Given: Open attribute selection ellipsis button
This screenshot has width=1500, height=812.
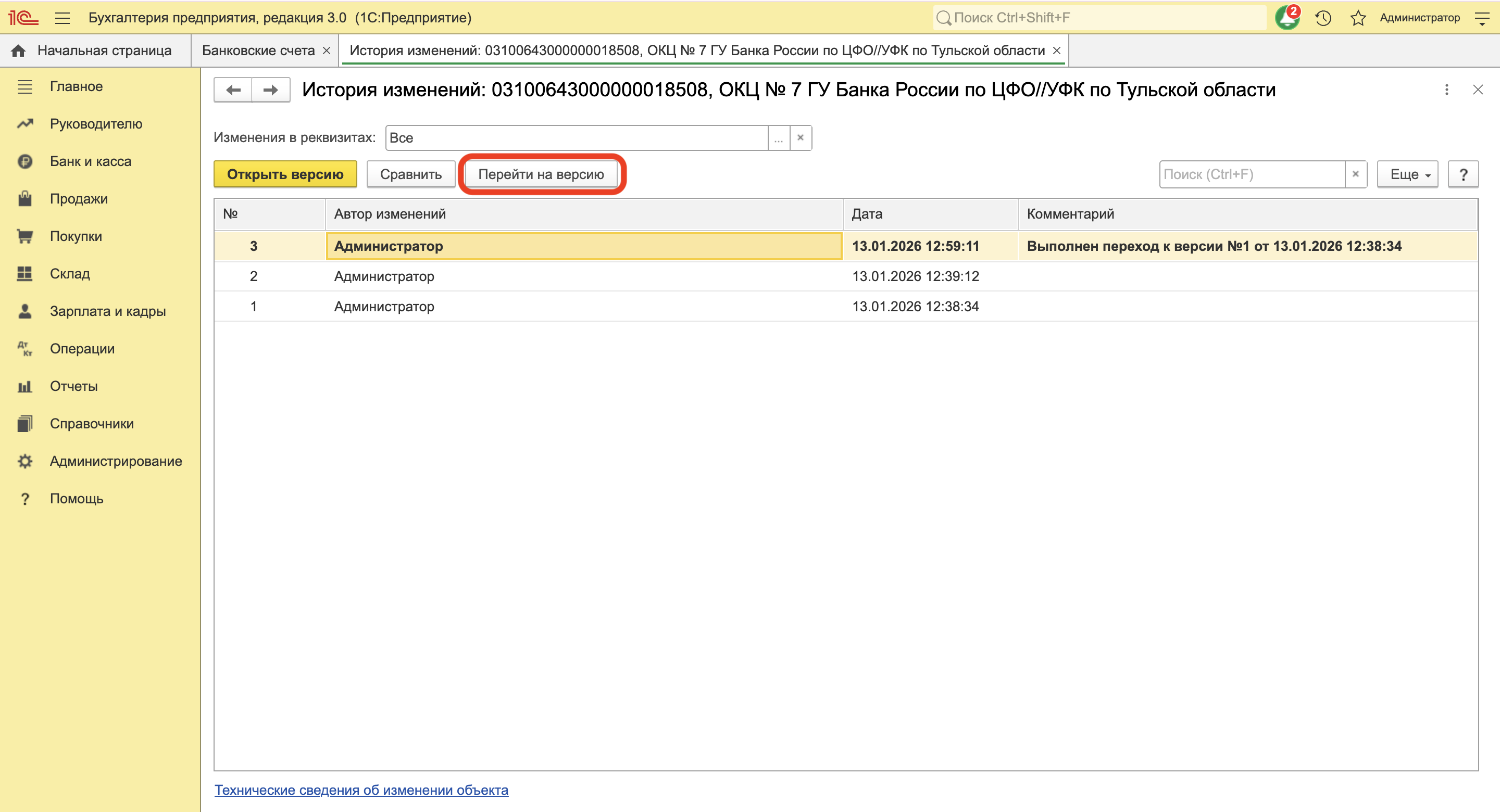Looking at the screenshot, I should [x=779, y=138].
